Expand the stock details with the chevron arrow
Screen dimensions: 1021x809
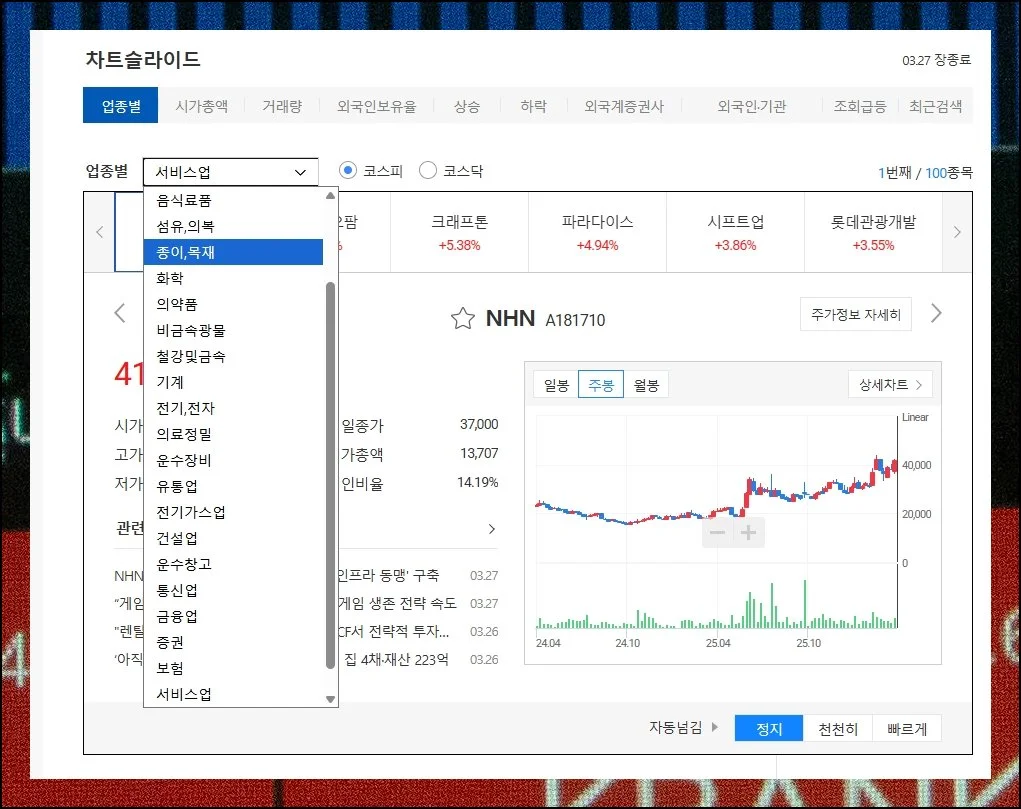(491, 529)
